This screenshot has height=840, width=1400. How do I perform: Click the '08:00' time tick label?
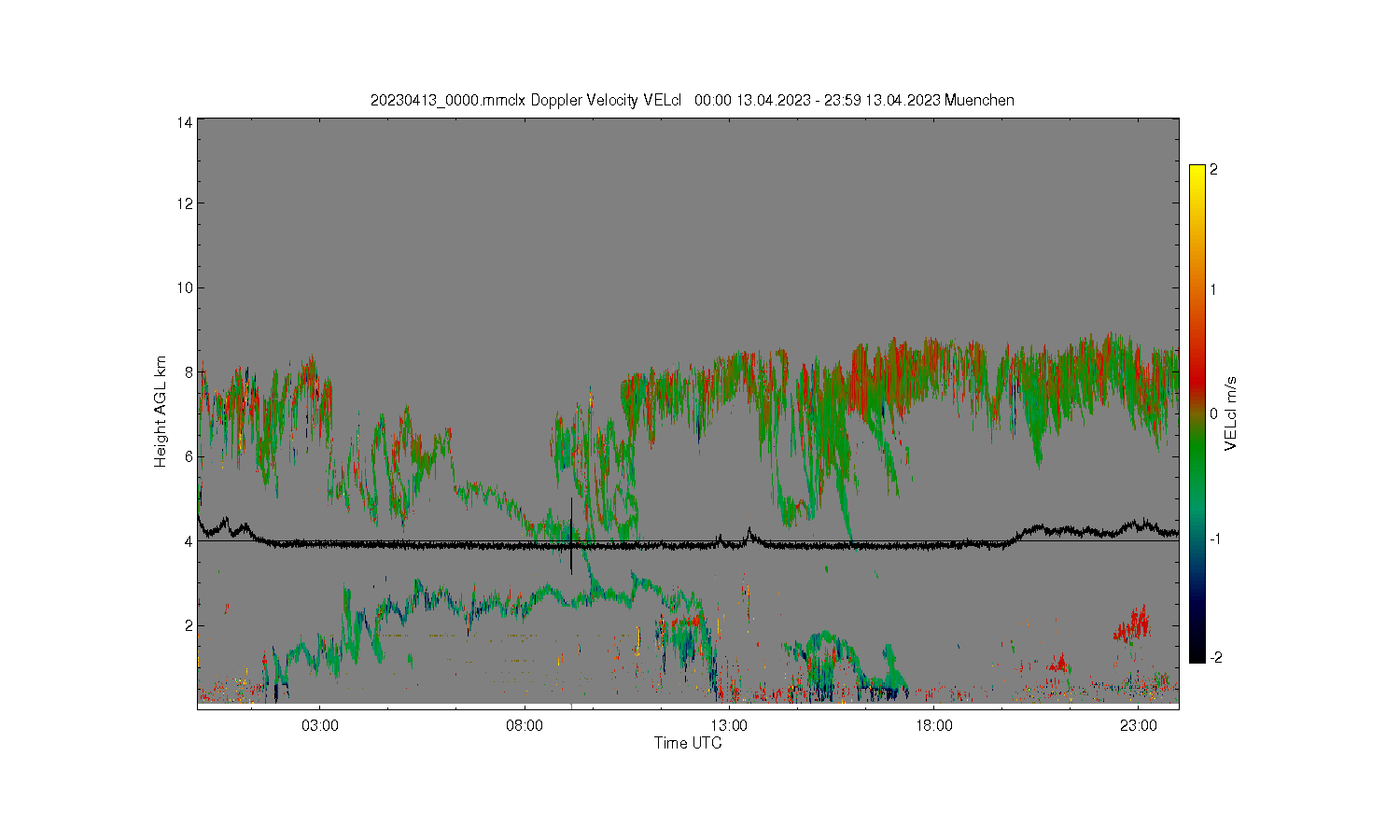point(525,726)
